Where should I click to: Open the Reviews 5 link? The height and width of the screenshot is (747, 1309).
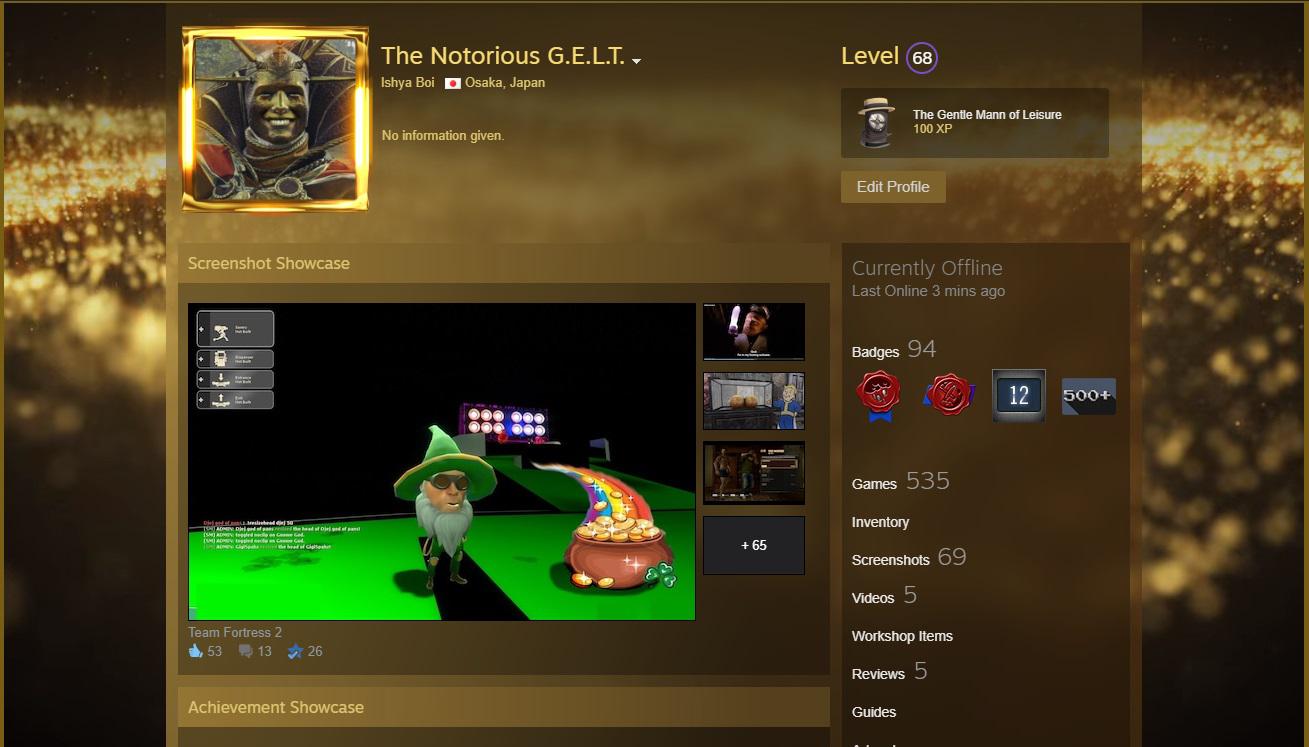(890, 672)
